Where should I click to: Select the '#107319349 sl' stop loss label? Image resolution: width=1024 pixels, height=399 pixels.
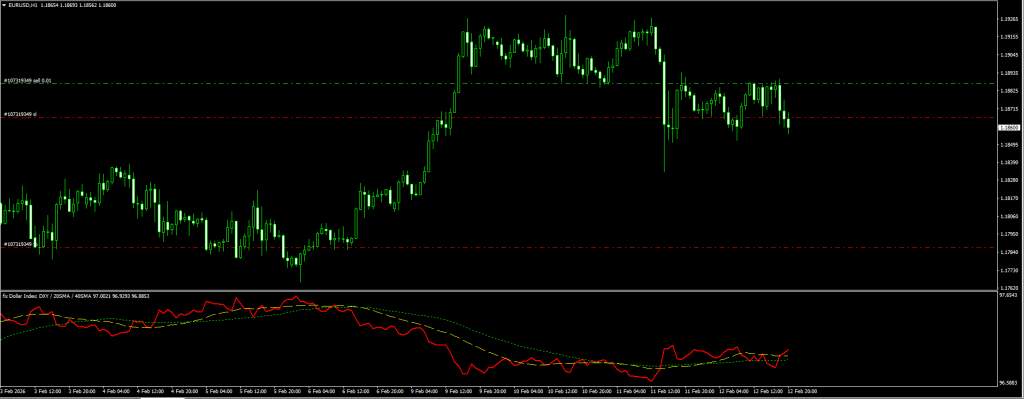pos(20,114)
